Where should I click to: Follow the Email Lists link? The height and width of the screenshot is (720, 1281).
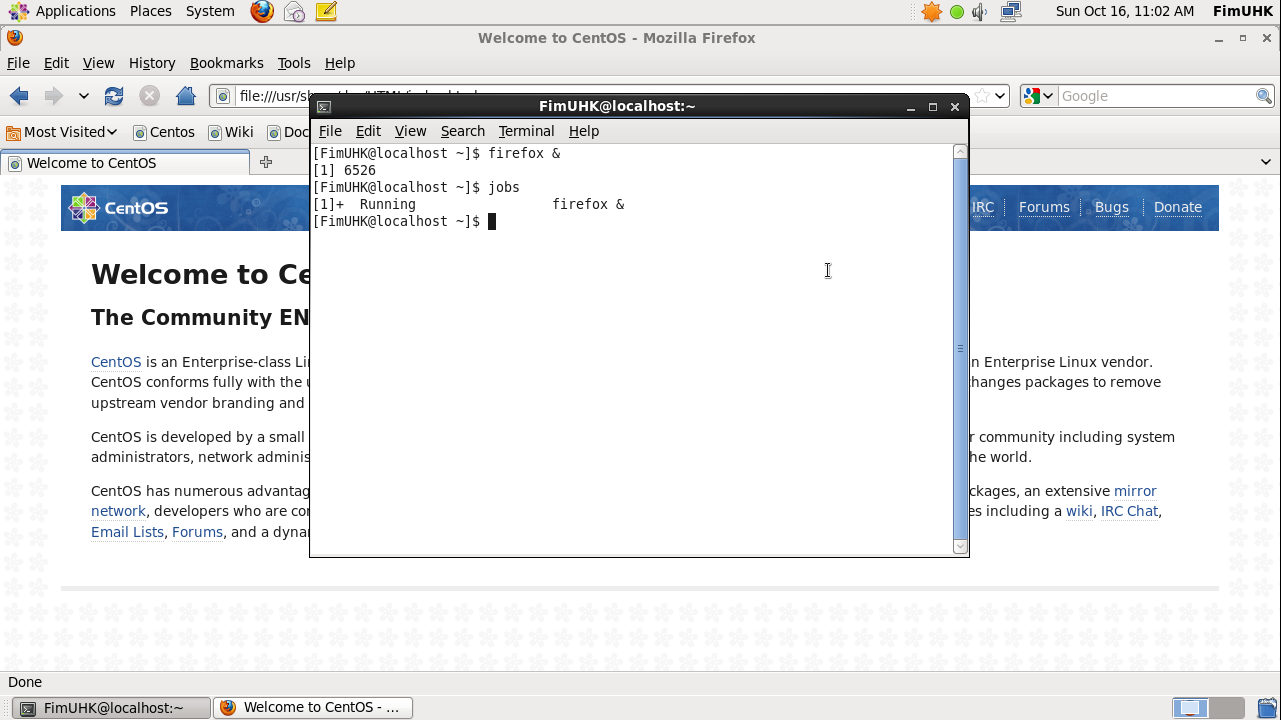[x=127, y=532]
